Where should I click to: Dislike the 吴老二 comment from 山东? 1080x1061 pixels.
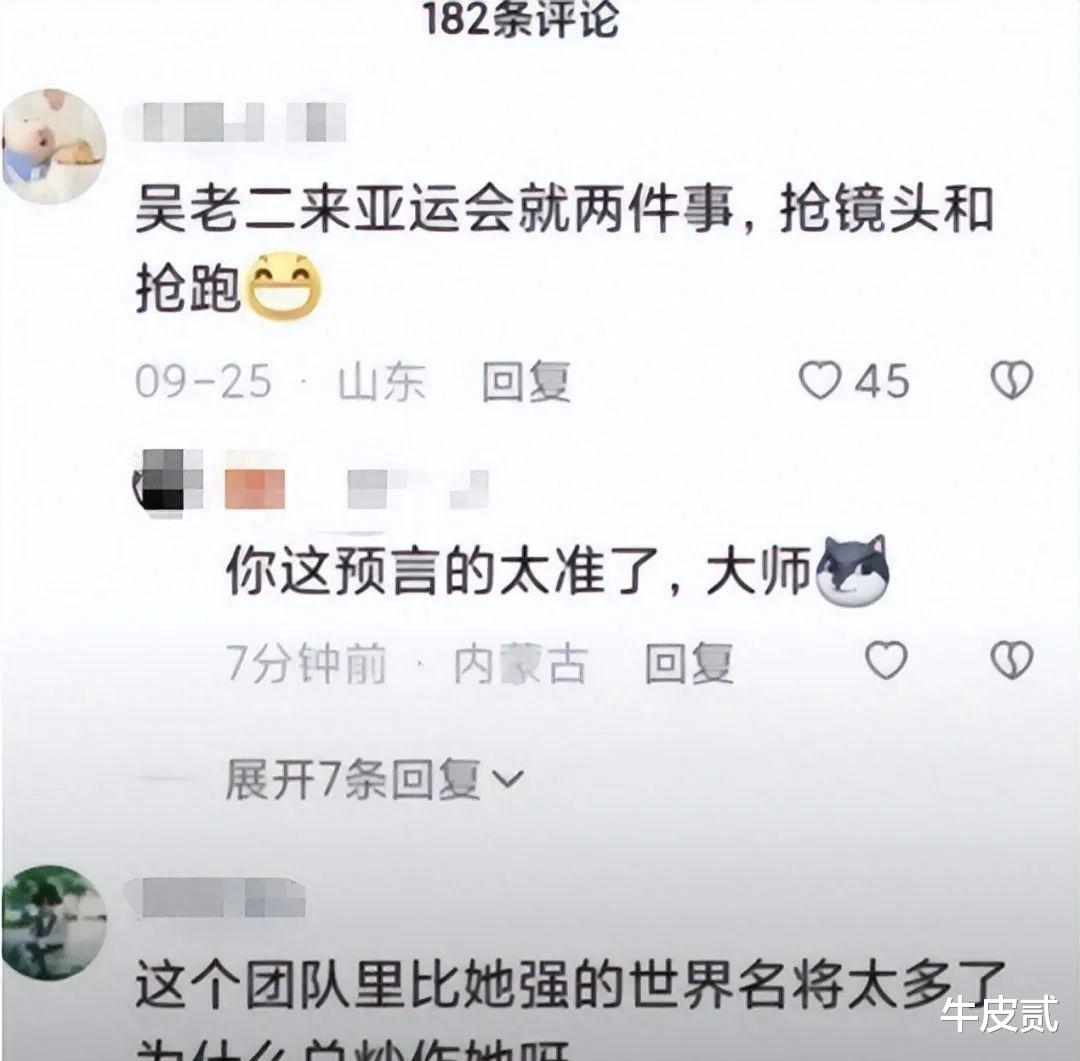coord(1011,380)
